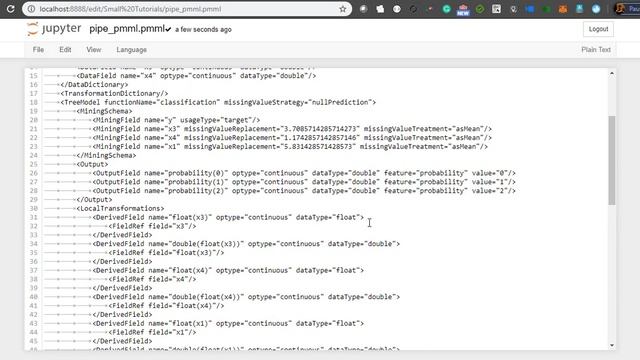Click the small red extension icon
Viewport: 640px width, 360px height.
(x=430, y=9)
